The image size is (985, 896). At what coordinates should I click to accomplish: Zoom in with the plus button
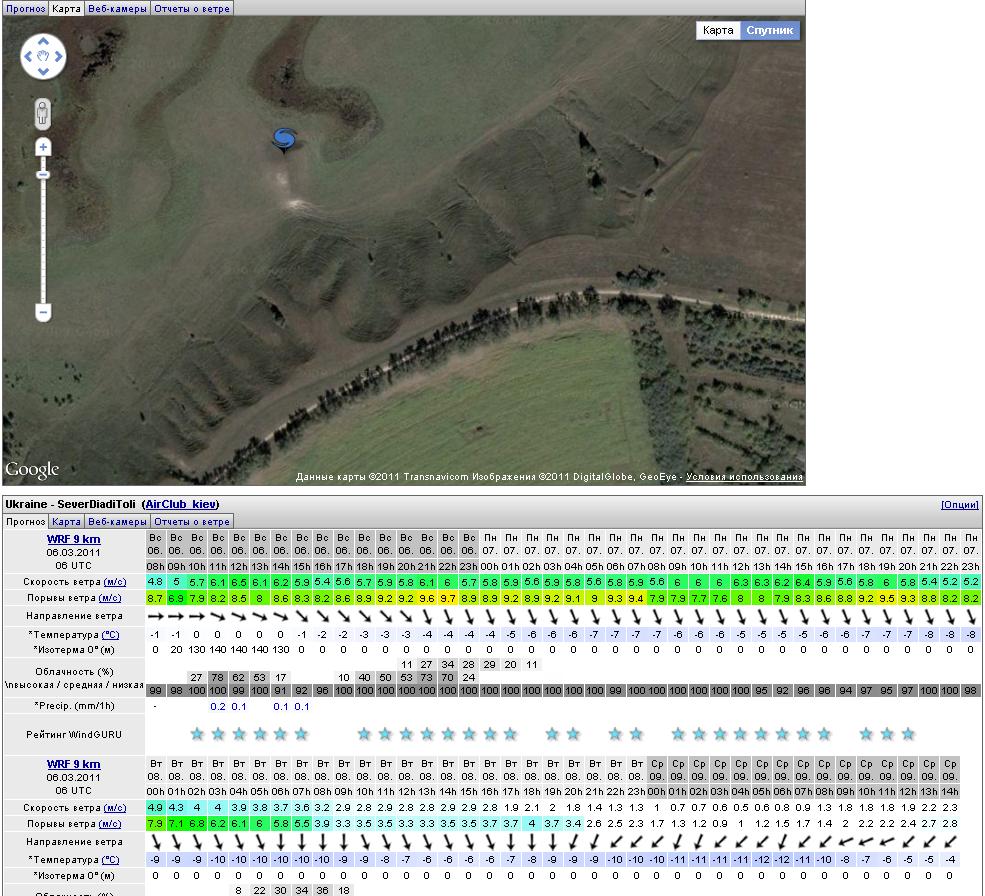pos(43,148)
